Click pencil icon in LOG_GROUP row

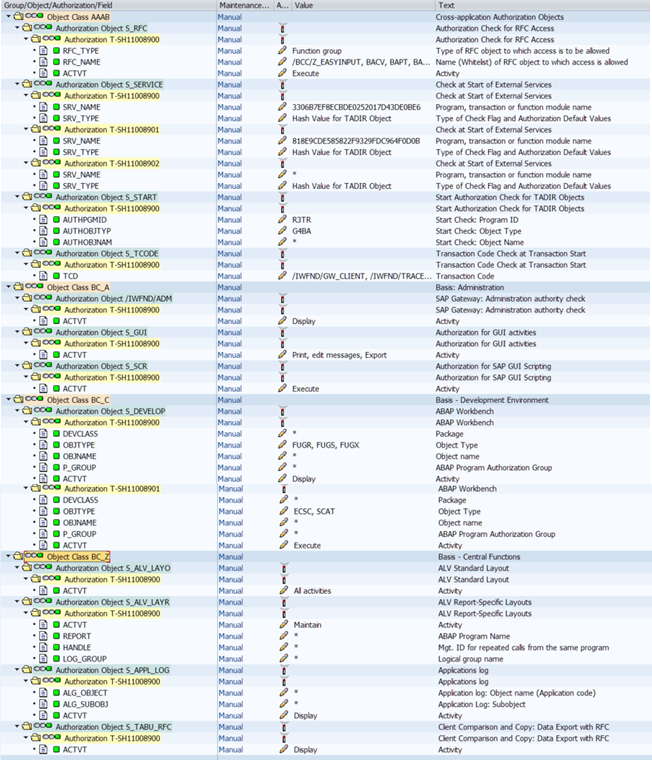coord(284,659)
